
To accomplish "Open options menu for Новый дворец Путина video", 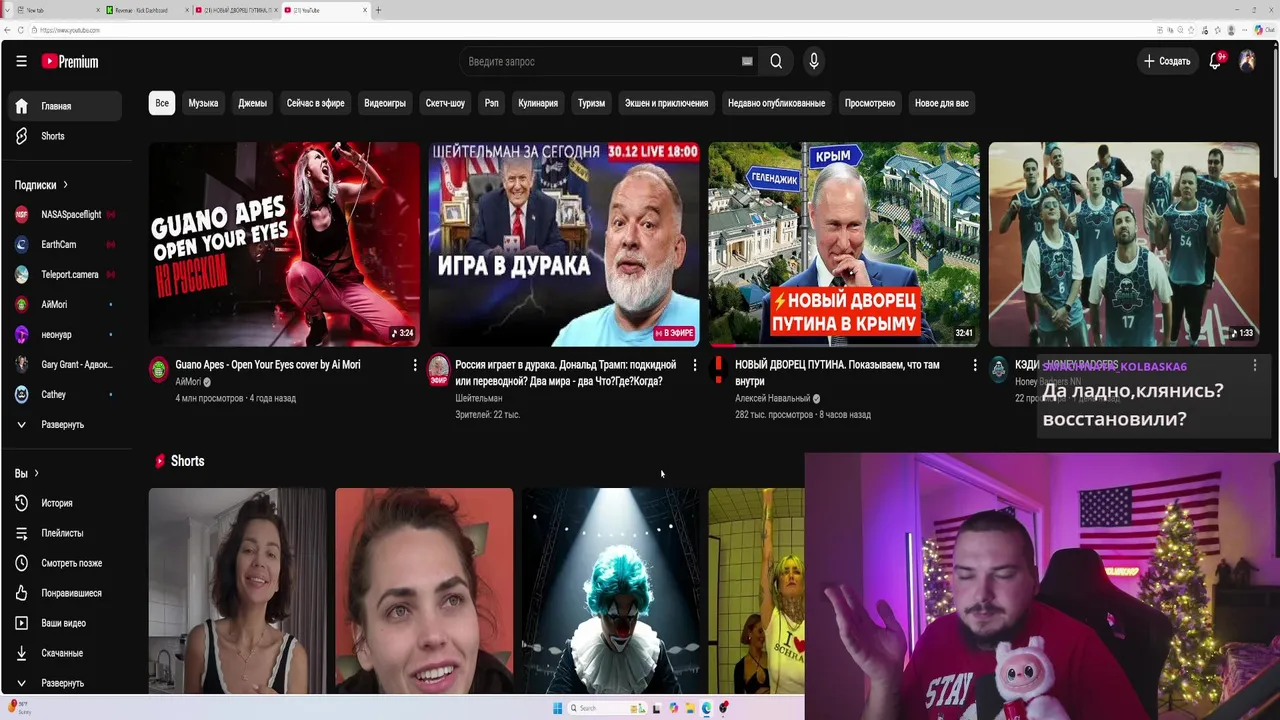I will tap(975, 366).
